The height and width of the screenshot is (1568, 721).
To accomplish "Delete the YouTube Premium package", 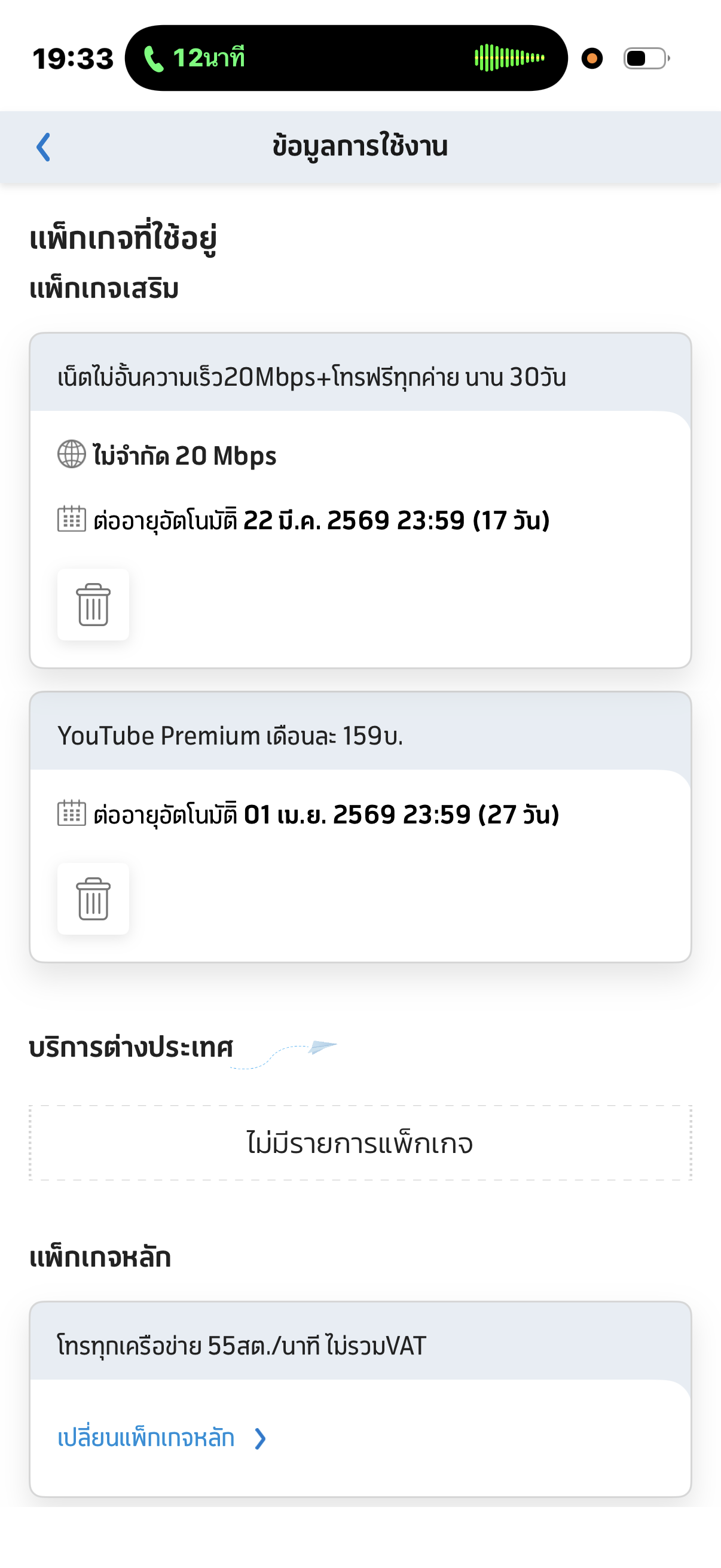I will 93,898.
